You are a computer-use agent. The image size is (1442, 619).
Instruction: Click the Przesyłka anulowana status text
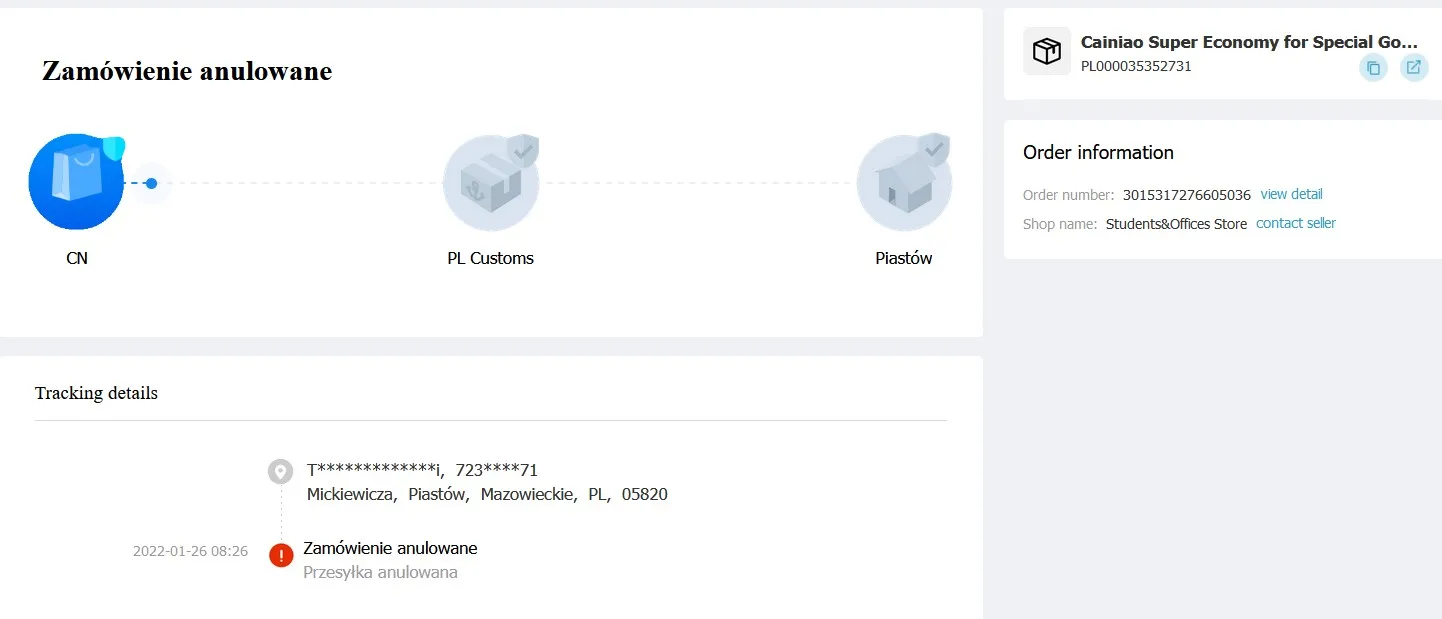pyautogui.click(x=380, y=573)
